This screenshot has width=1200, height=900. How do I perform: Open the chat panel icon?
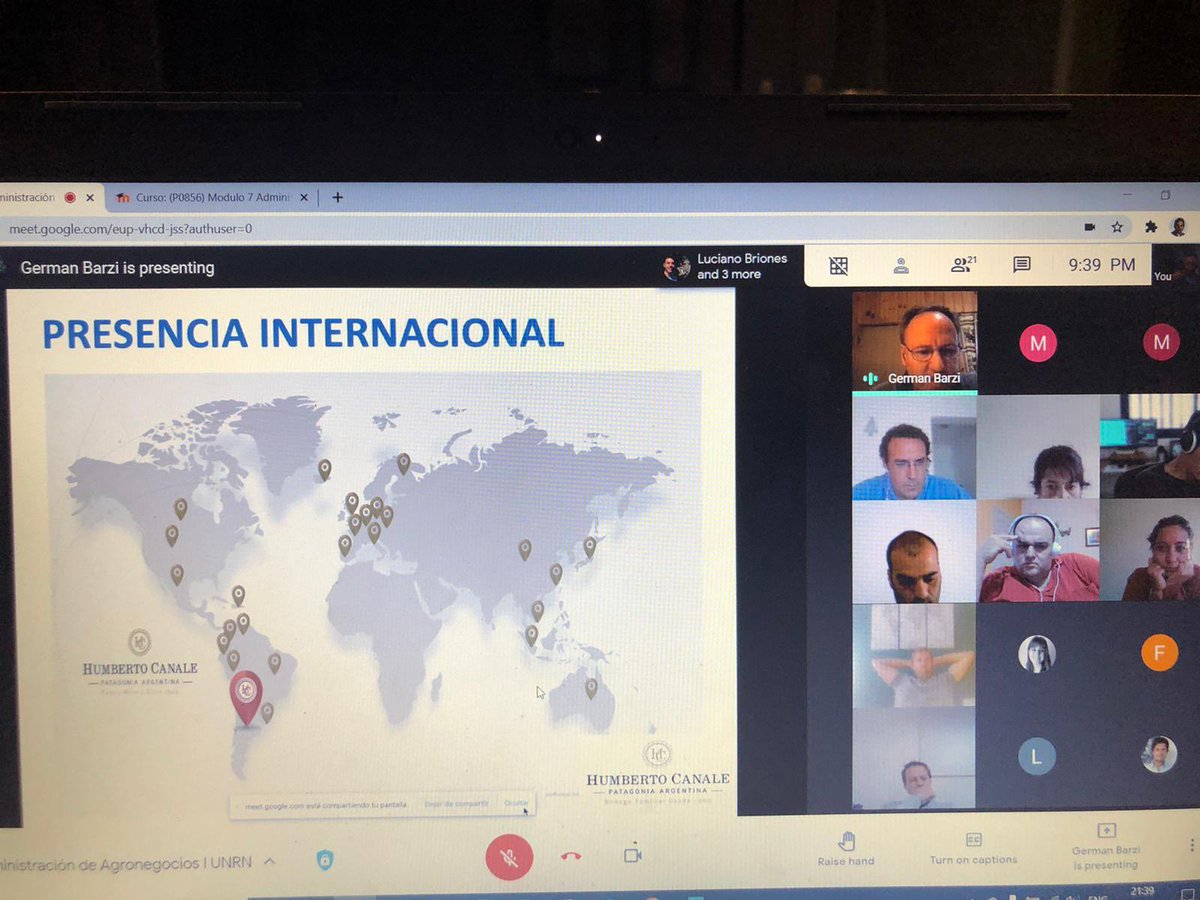pyautogui.click(x=1021, y=265)
